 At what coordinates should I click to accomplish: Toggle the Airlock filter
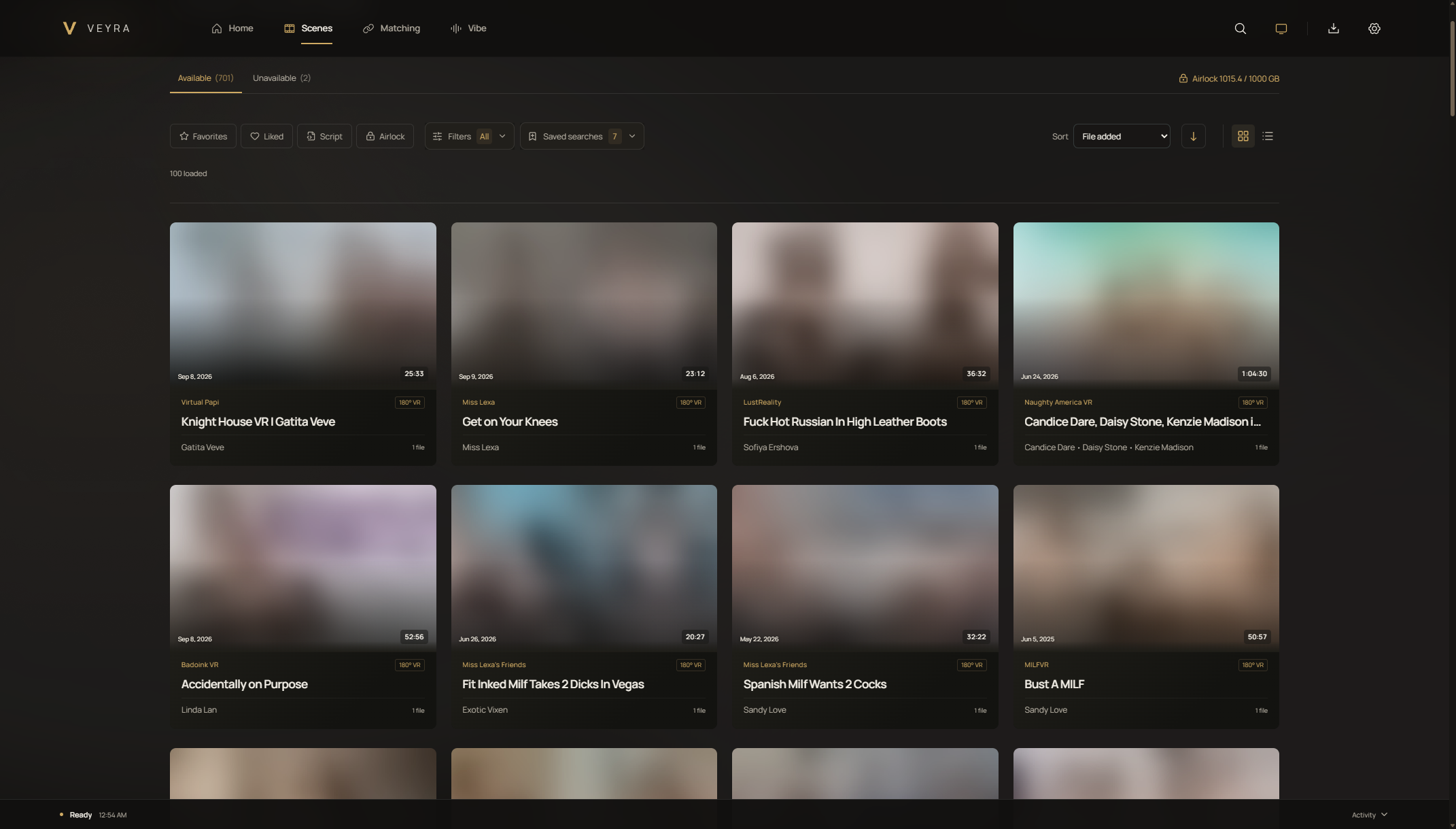385,136
